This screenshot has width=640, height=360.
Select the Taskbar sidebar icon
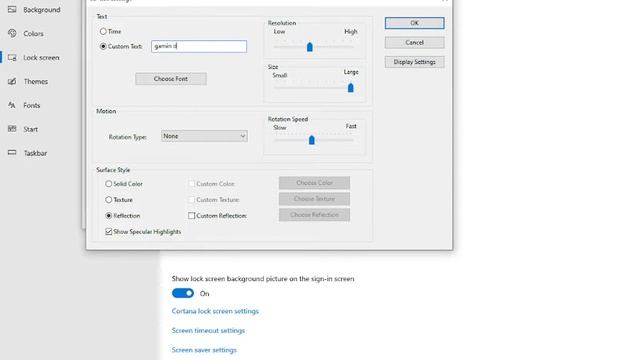point(12,153)
